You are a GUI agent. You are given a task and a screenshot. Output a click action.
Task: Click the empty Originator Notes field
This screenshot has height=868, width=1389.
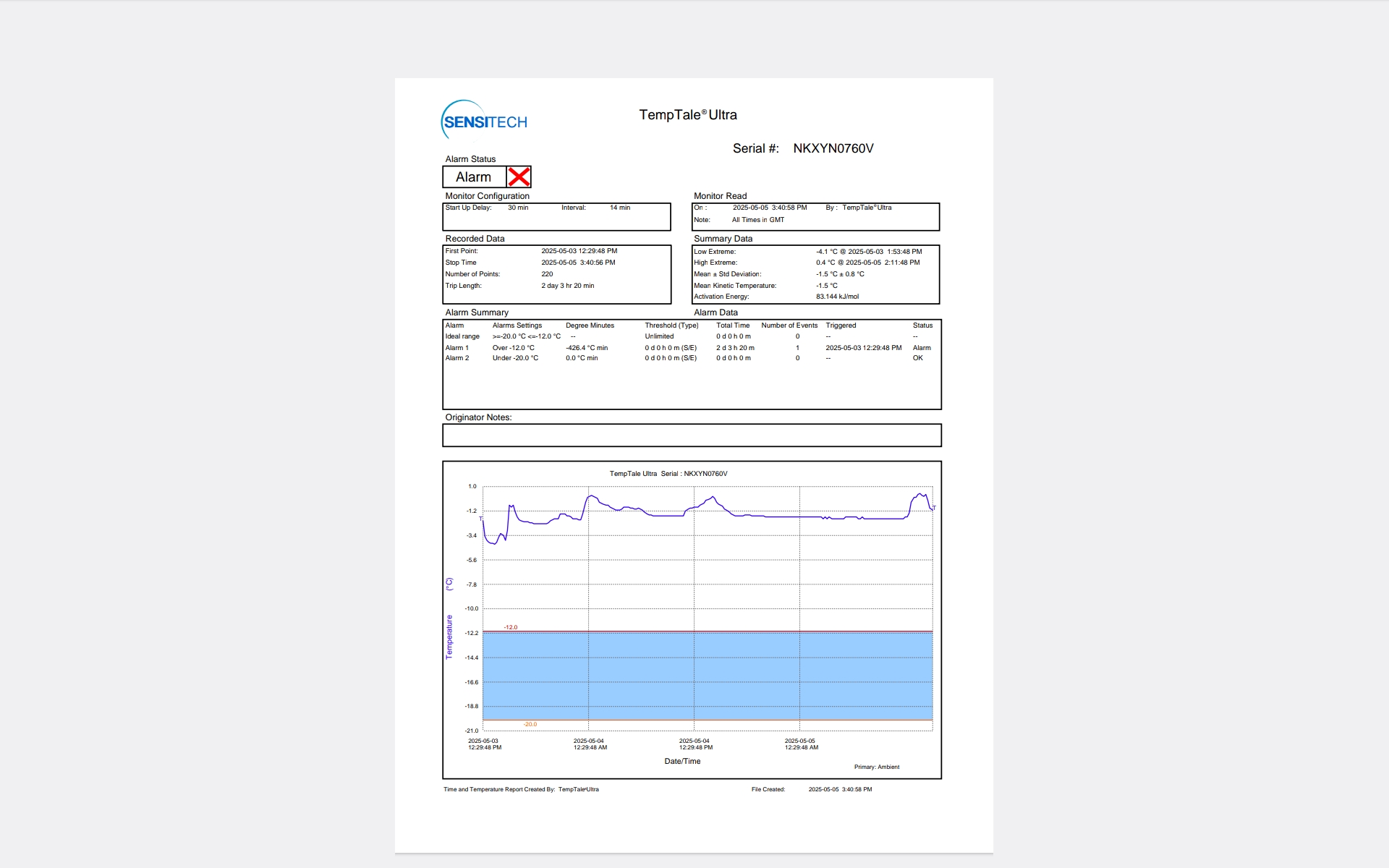[x=692, y=435]
